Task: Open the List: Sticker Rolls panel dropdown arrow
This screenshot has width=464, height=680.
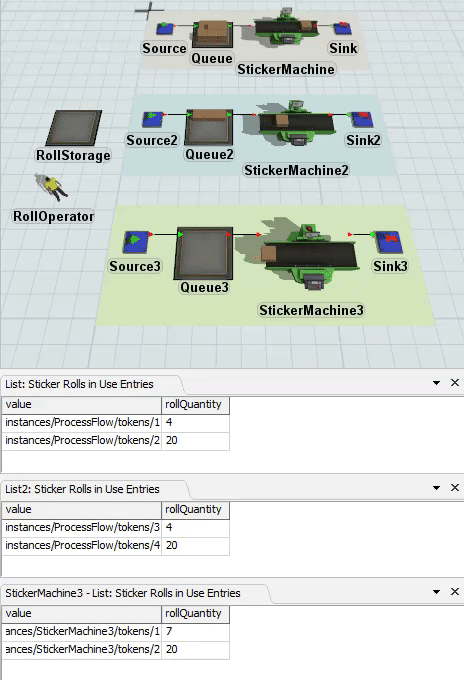Action: [x=437, y=383]
